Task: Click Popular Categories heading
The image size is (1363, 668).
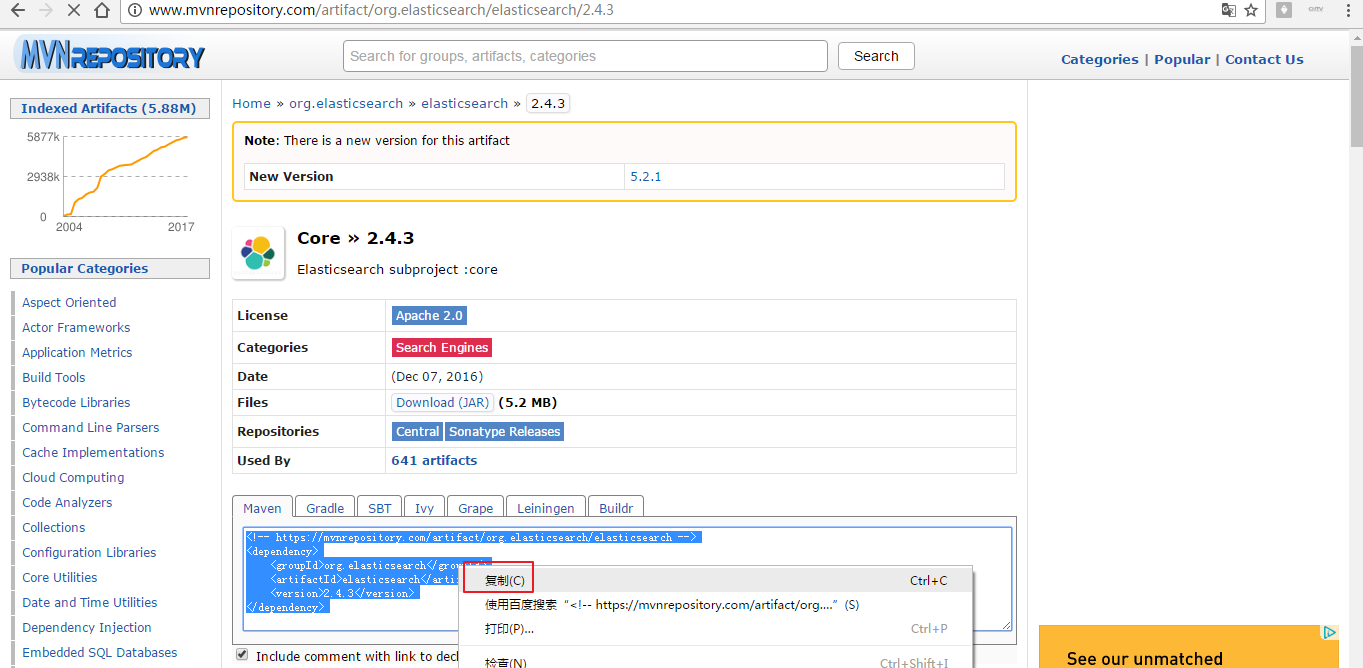Action: (109, 268)
